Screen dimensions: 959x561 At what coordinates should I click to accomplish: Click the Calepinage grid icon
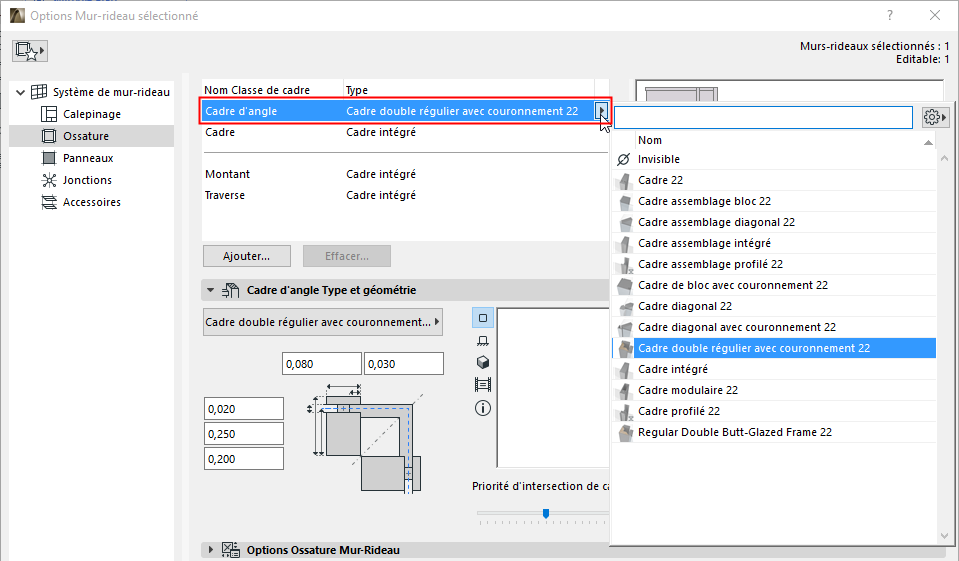click(x=49, y=114)
